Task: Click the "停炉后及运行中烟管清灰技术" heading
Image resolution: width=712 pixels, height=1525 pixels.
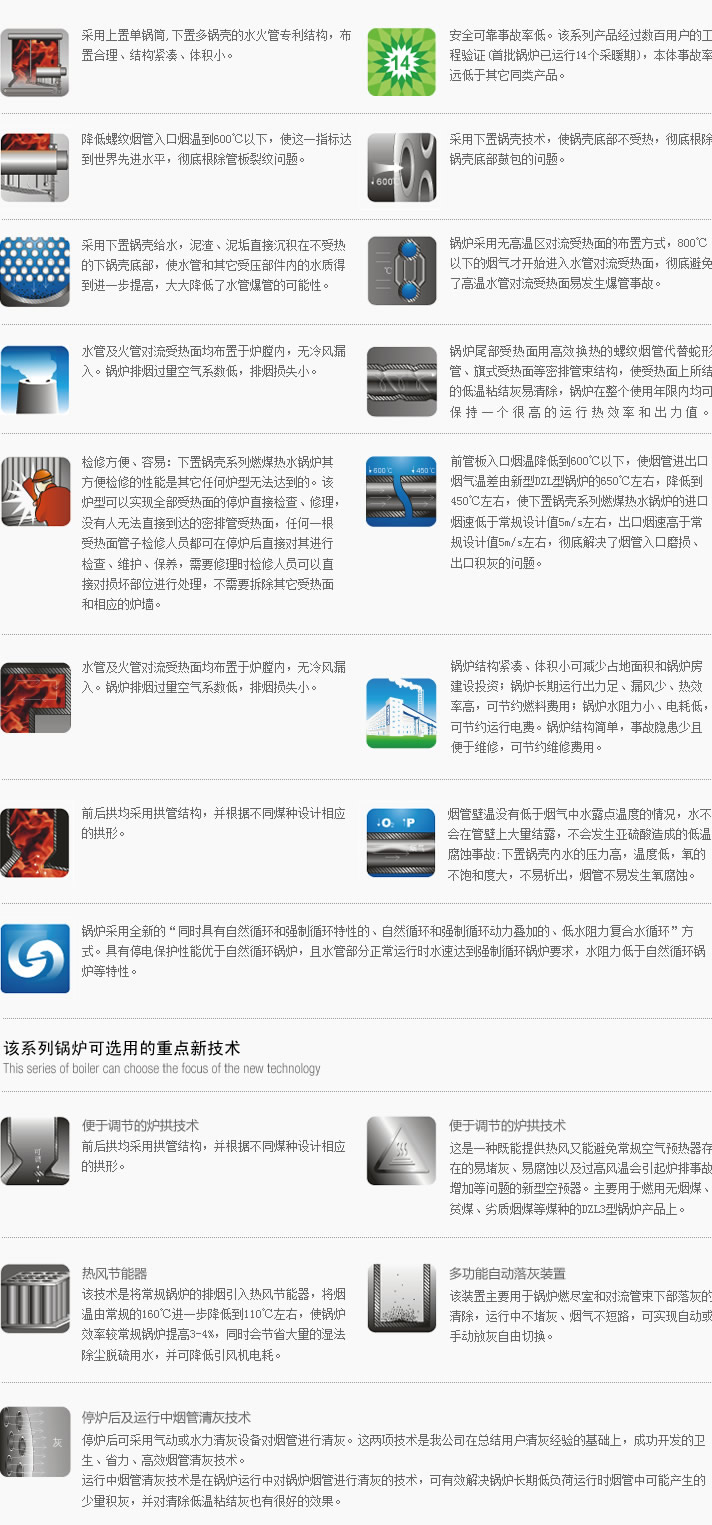Action: tap(166, 1417)
